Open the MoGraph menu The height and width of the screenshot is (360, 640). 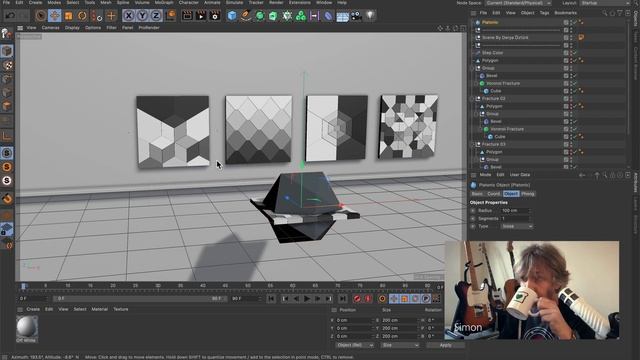coord(164,2)
